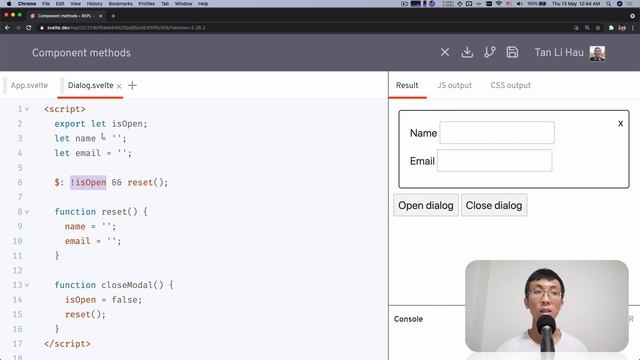This screenshot has height=360, width=640.
Task: Fork this REPL project
Action: coord(490,52)
